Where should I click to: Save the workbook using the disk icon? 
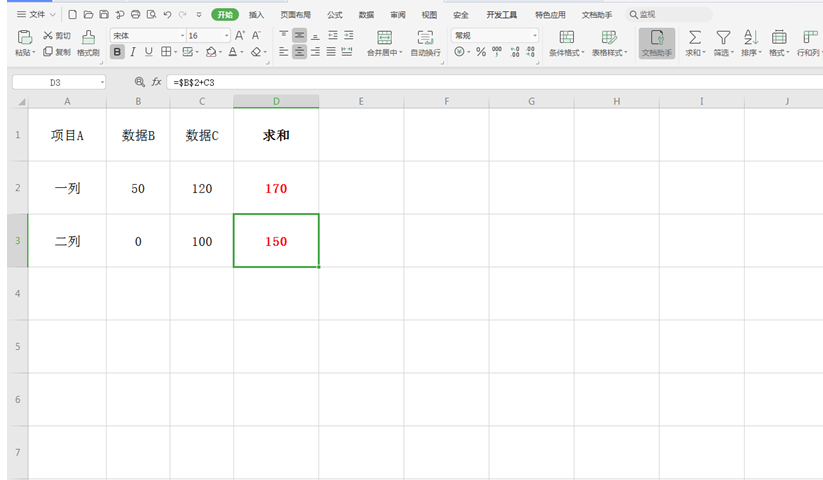click(x=104, y=15)
